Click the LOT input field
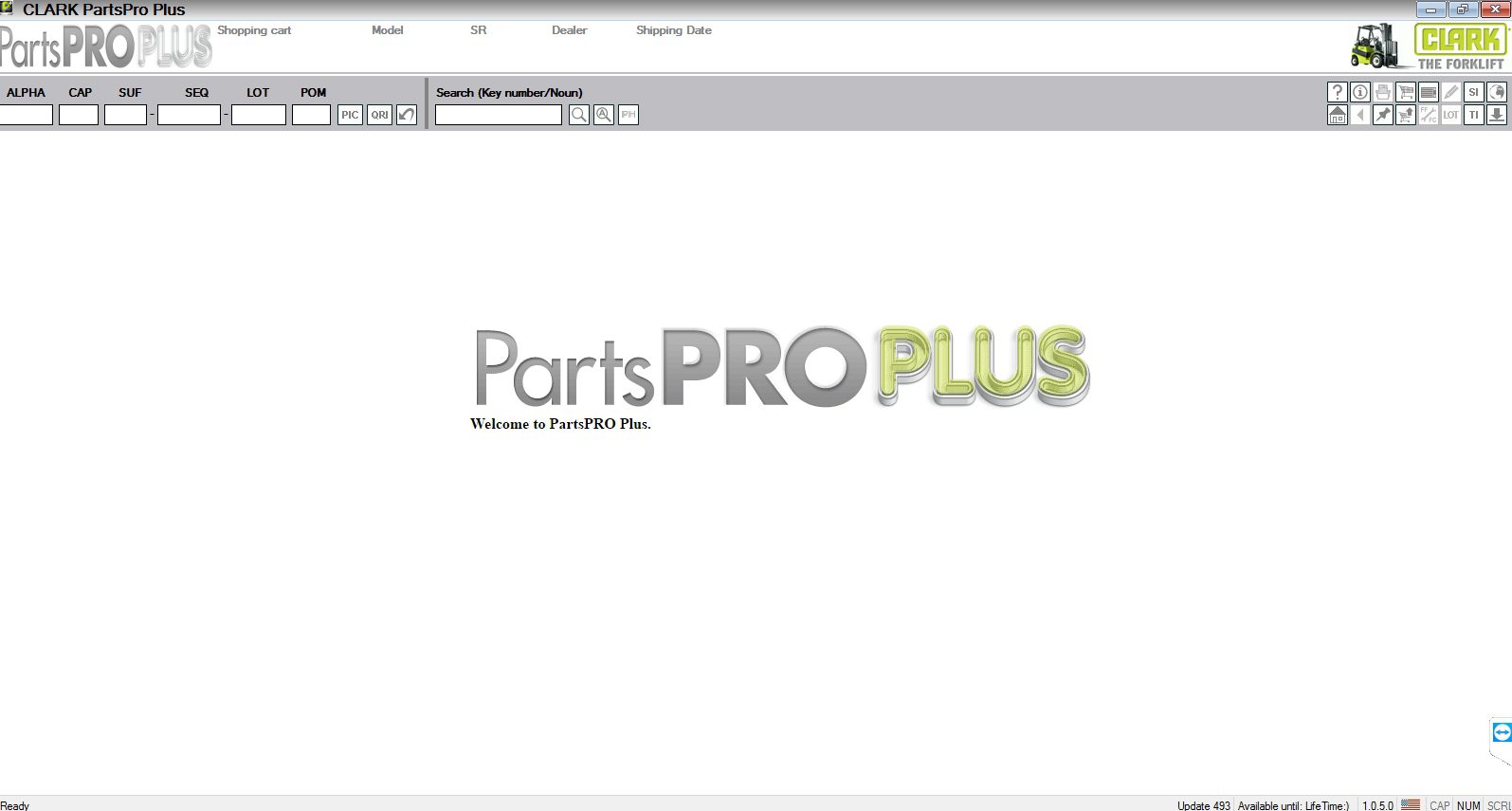The width and height of the screenshot is (1512, 811). point(259,115)
